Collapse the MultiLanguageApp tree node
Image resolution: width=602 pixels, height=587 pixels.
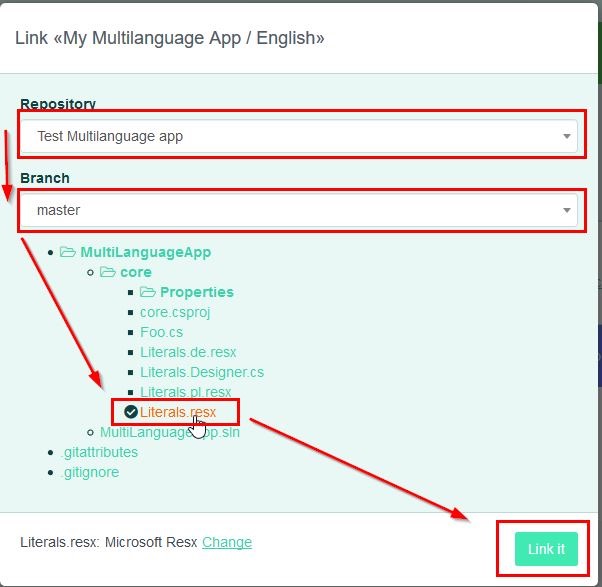point(145,252)
